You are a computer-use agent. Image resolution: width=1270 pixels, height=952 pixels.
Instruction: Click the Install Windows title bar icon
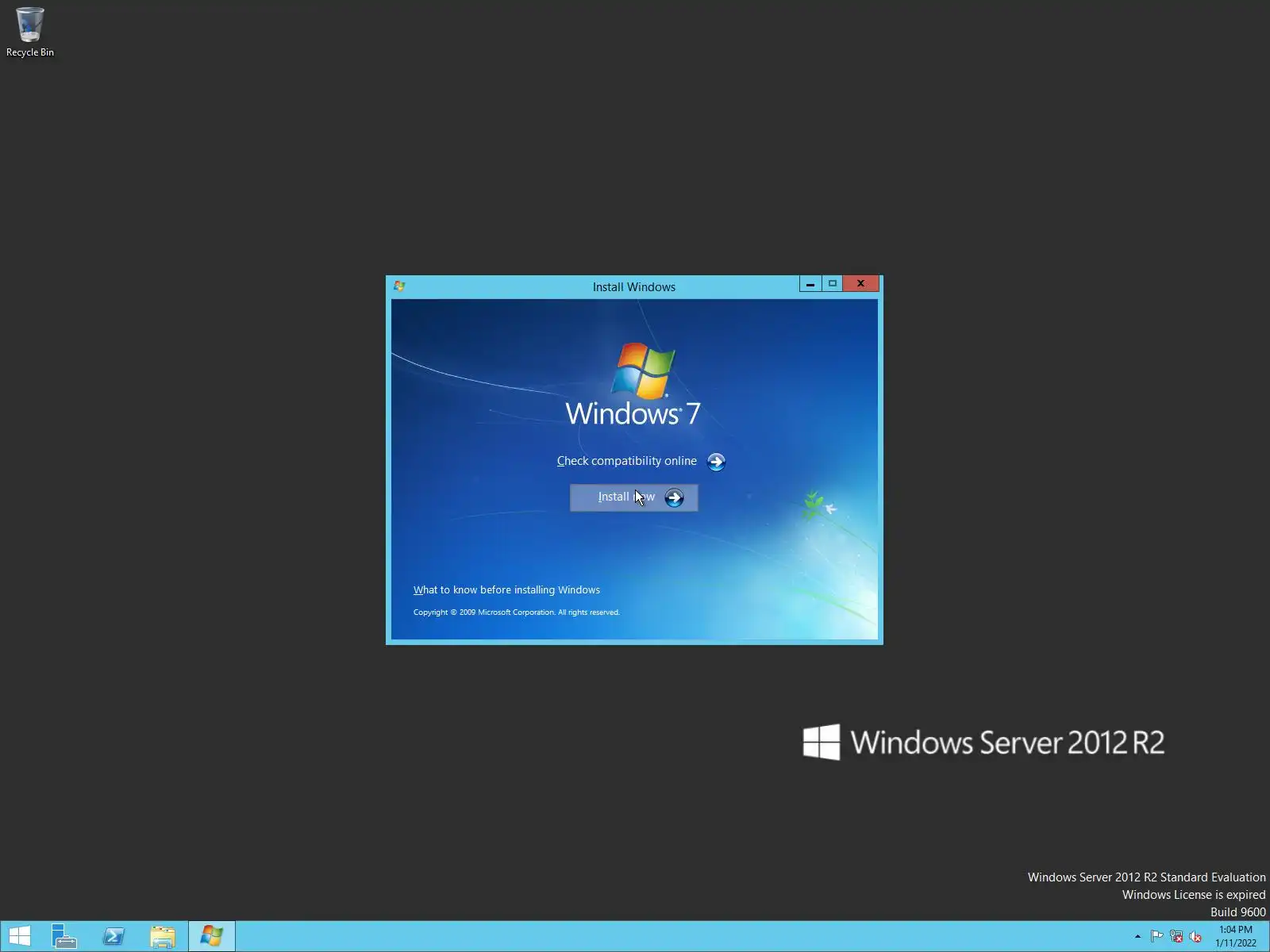[399, 286]
